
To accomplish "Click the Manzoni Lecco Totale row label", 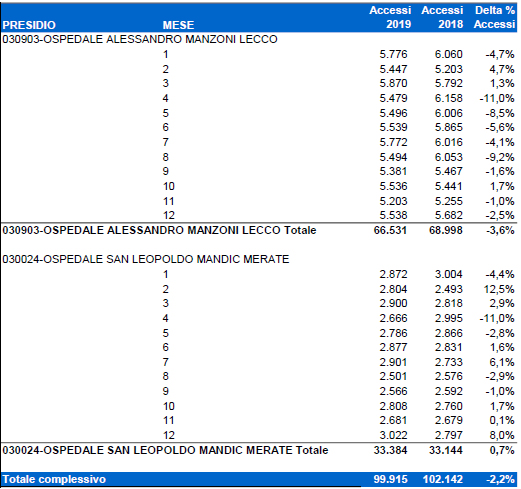I will (x=159, y=230).
